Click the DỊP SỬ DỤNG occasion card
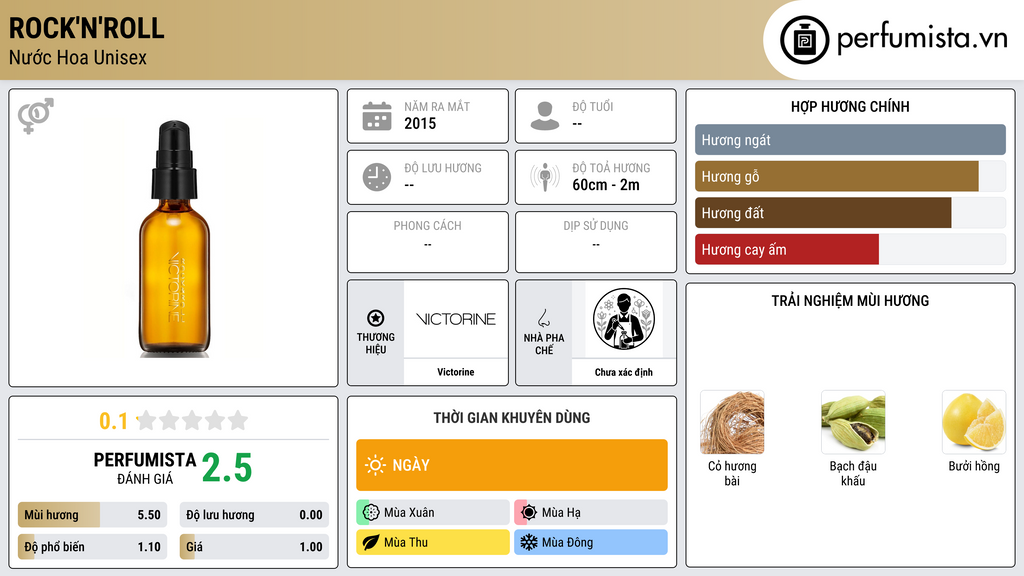 pyautogui.click(x=596, y=242)
